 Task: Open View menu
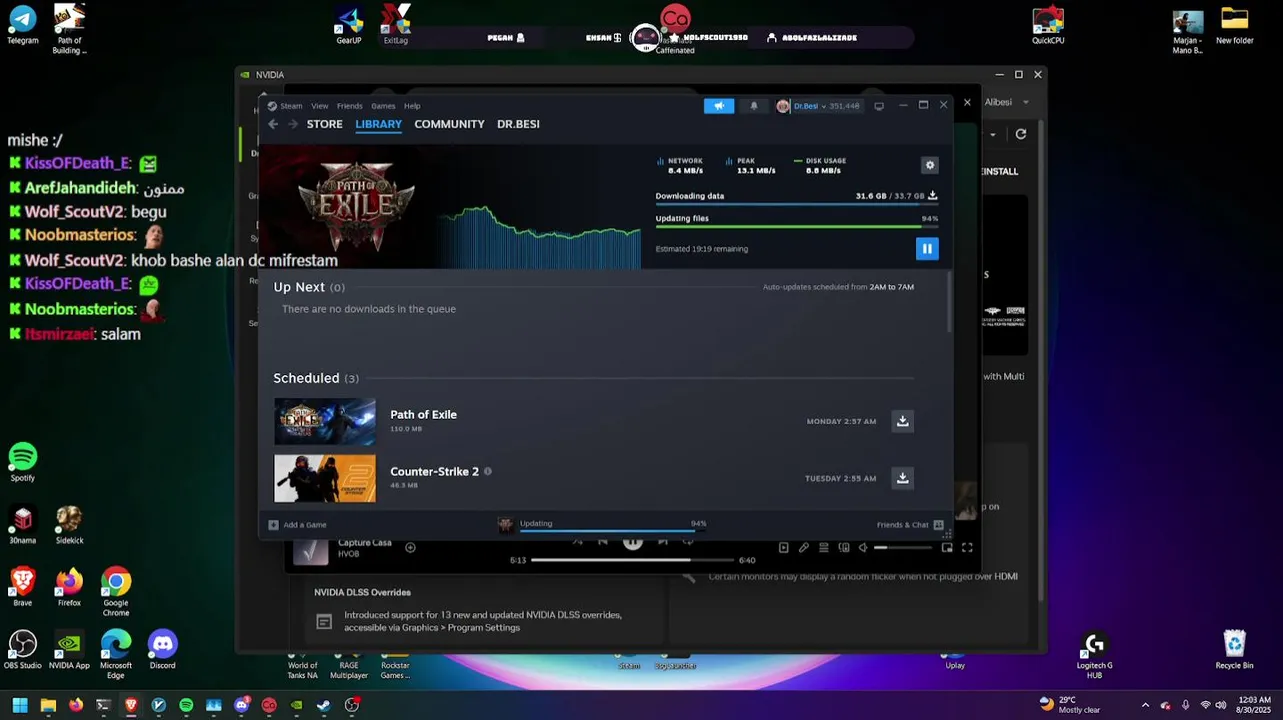(x=320, y=106)
